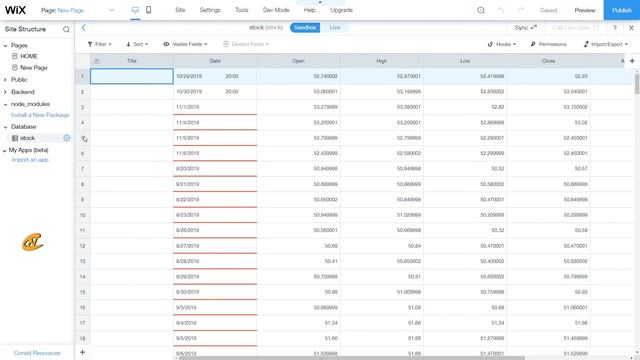This screenshot has width=640, height=360.
Task: Click the zoom out magnifier icon
Action: (x=481, y=10)
